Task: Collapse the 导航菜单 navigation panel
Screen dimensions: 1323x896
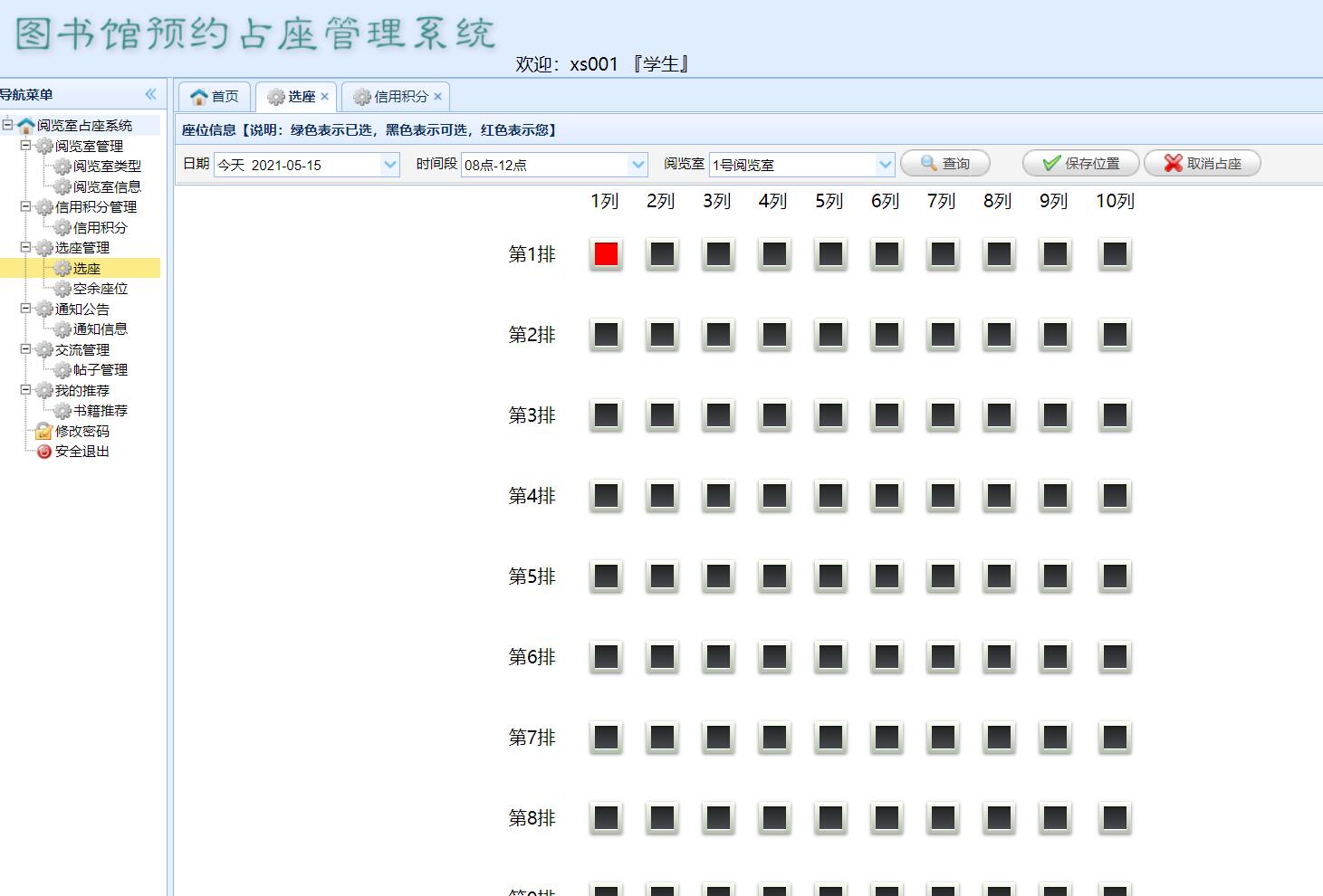Action: point(150,92)
